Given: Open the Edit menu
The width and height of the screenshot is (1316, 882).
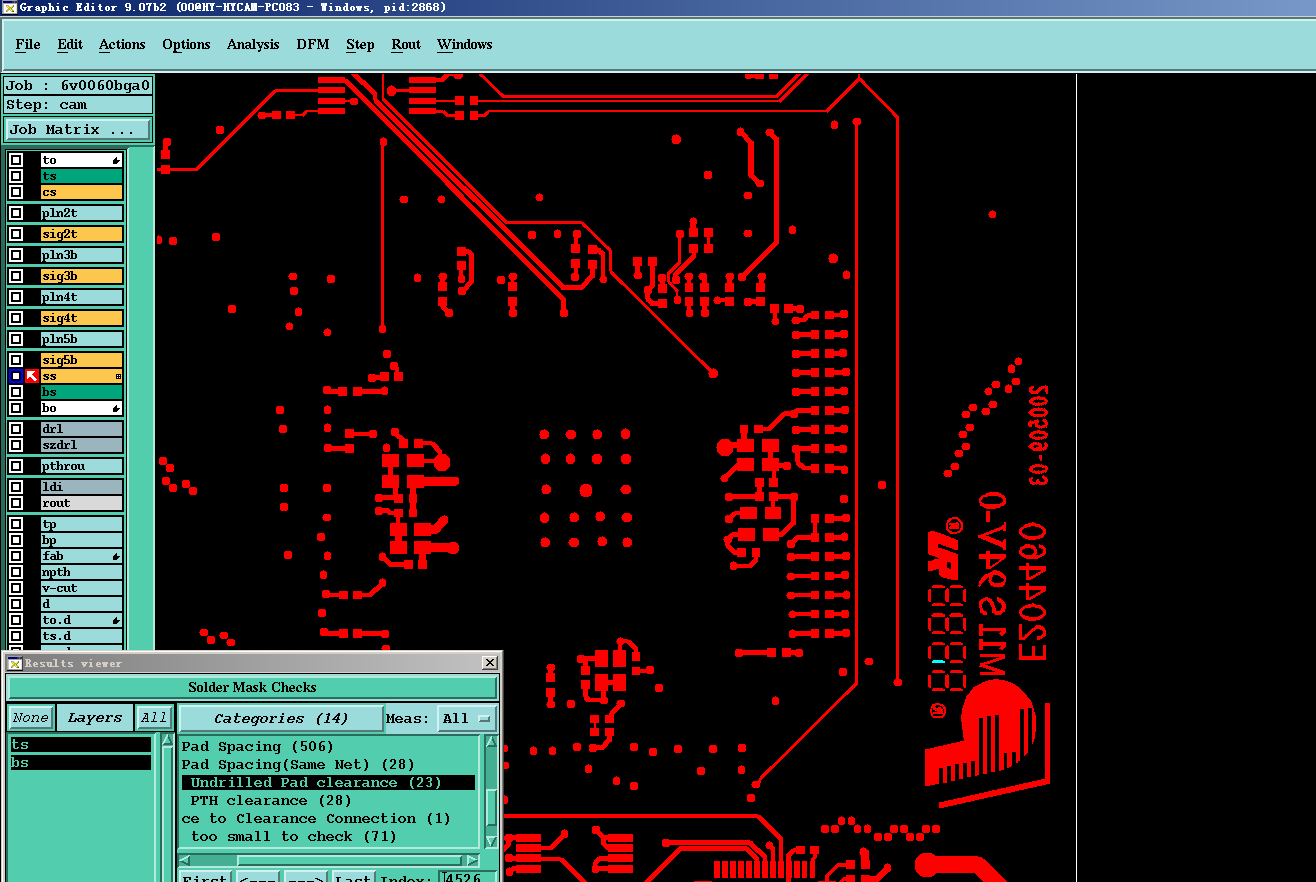Looking at the screenshot, I should [70, 44].
